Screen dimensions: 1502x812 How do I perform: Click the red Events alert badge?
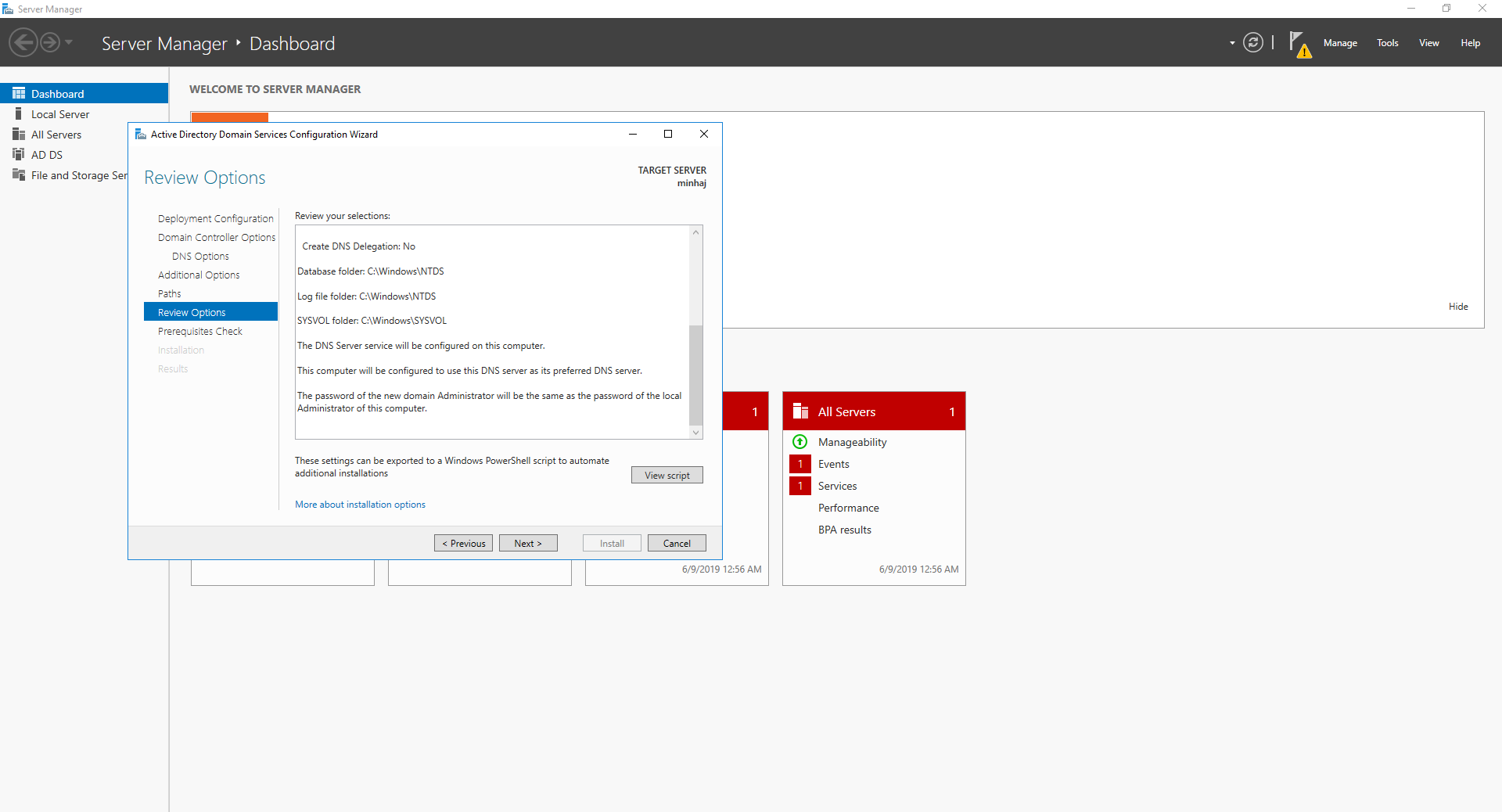point(800,464)
